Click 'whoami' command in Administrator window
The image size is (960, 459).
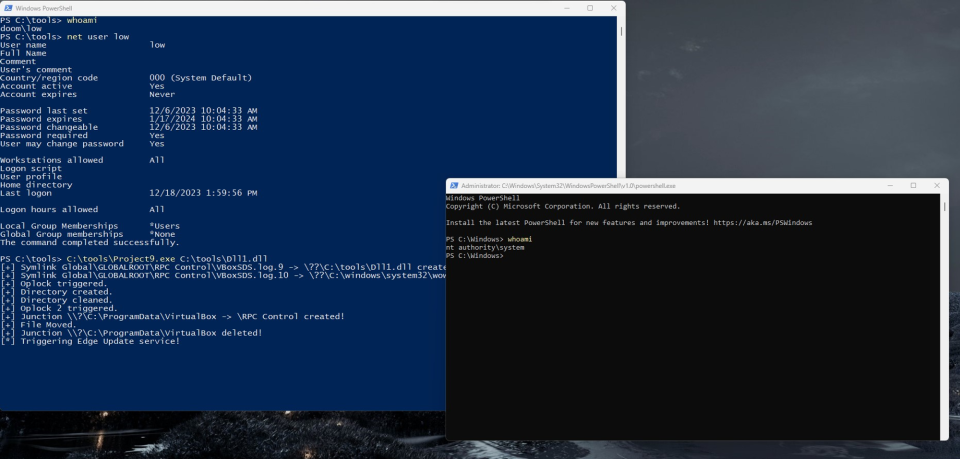tap(520, 239)
